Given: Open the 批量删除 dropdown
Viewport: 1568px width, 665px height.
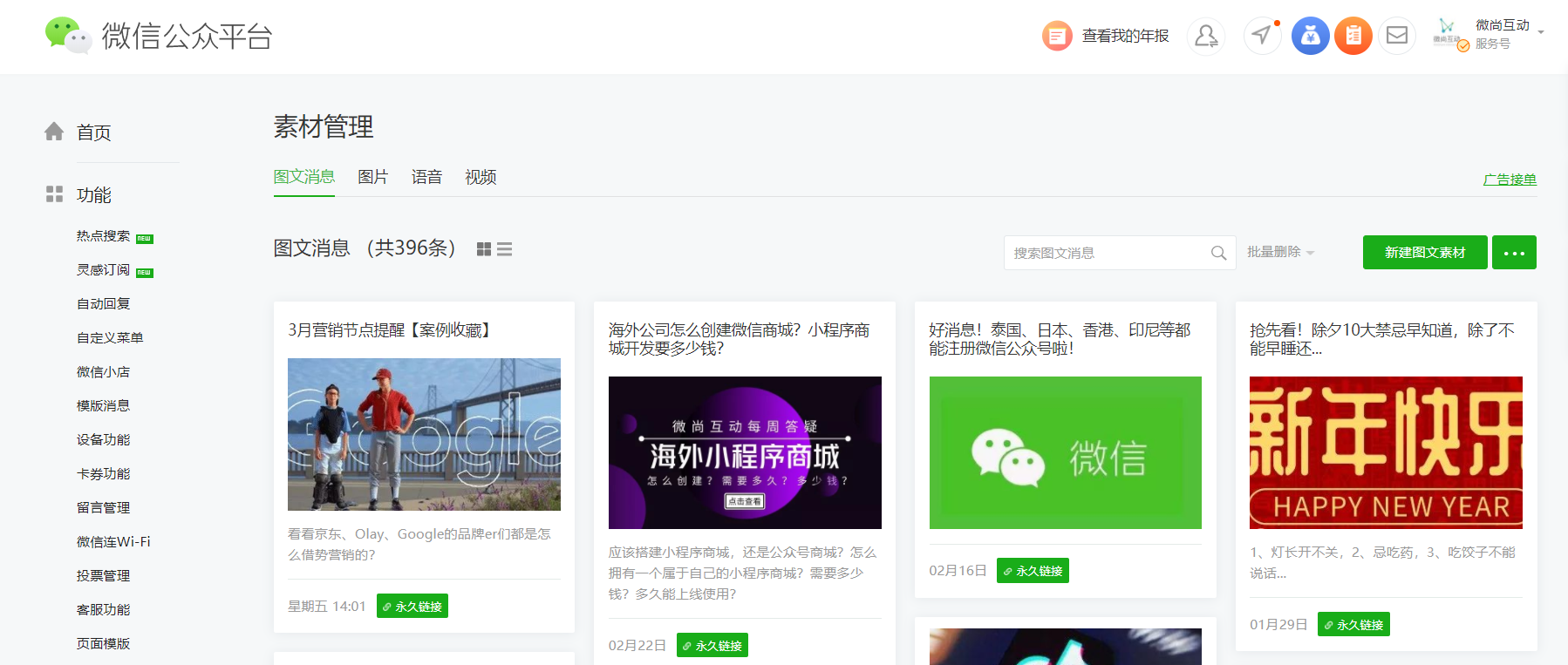Looking at the screenshot, I should [x=1280, y=252].
